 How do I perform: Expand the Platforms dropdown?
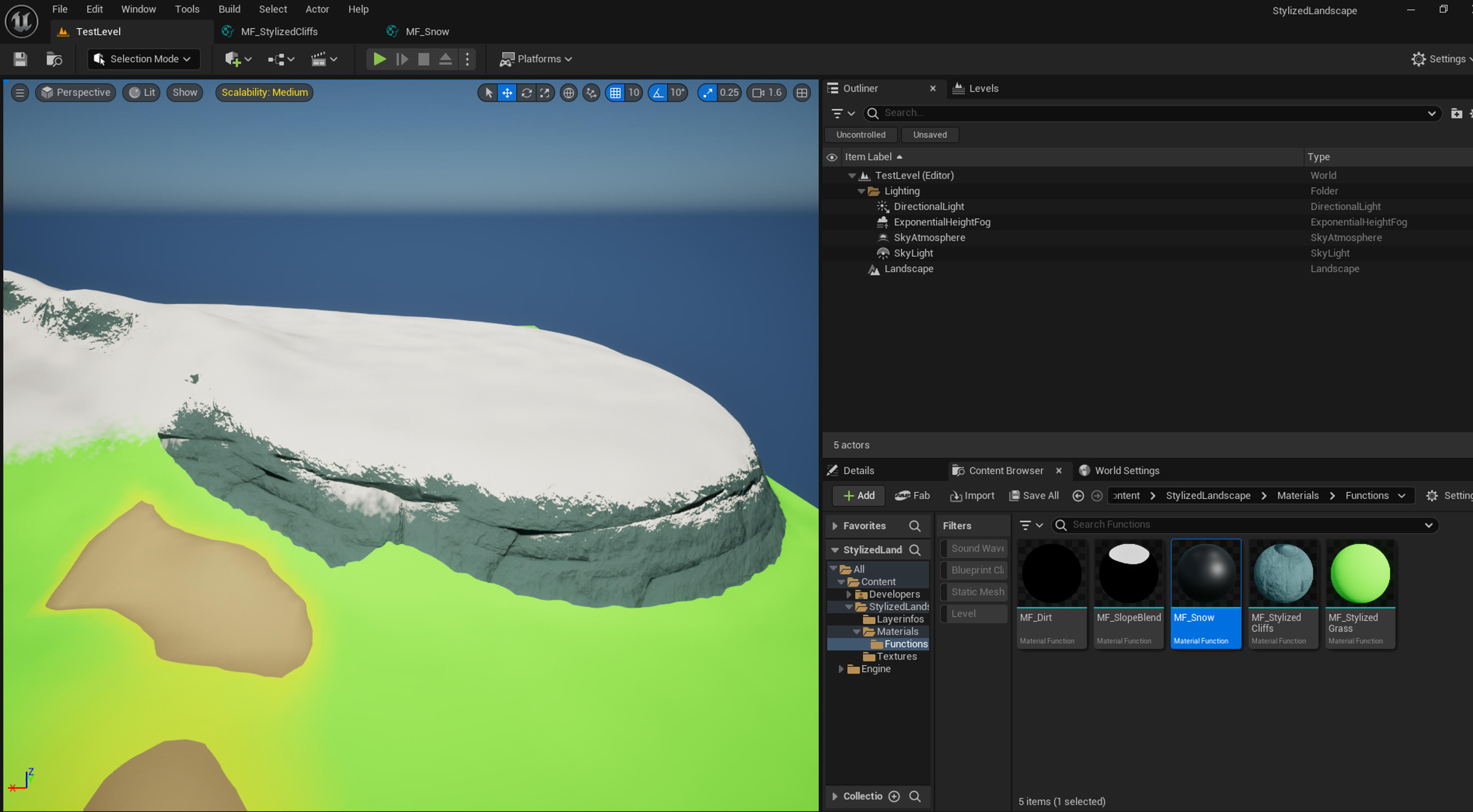[535, 59]
